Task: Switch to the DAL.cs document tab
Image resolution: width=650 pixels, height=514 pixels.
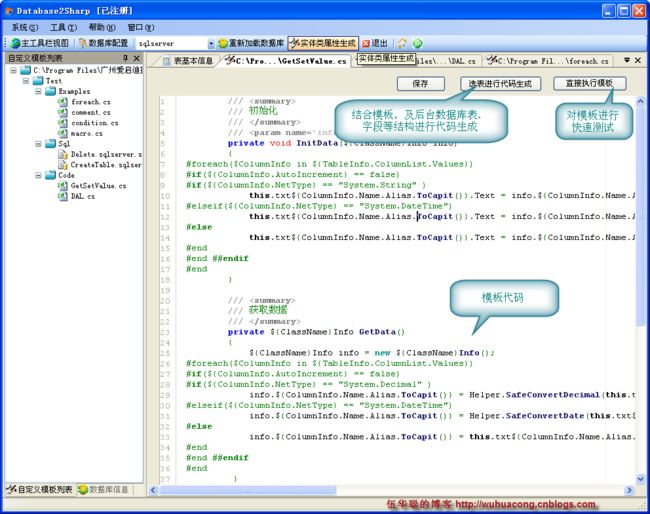Action: click(448, 61)
